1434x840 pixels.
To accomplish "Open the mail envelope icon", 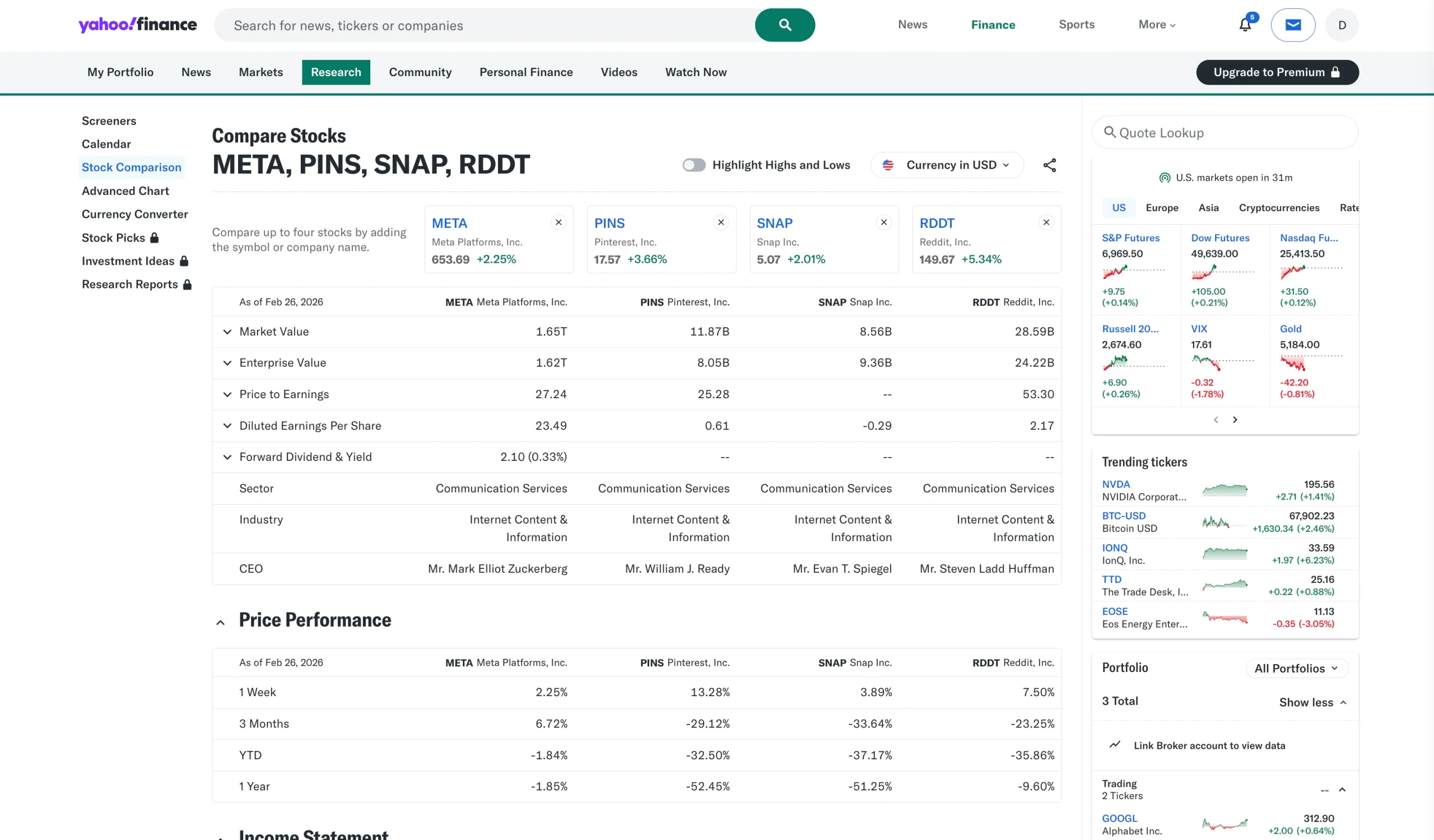I will pos(1292,25).
